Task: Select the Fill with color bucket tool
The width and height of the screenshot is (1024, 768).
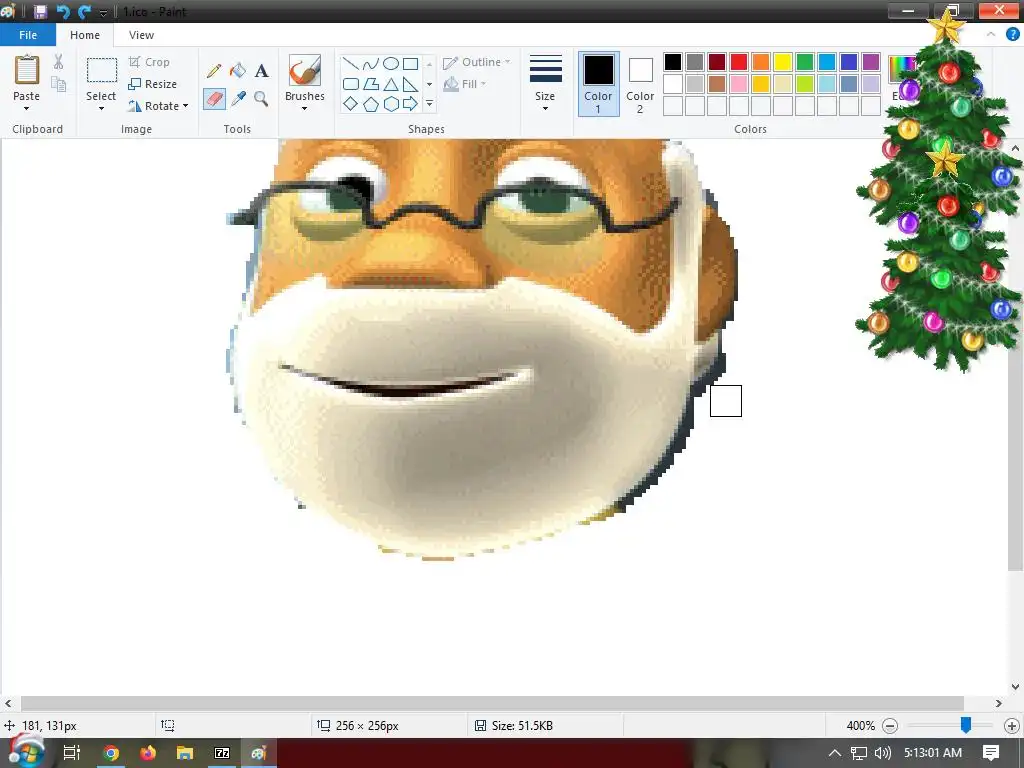Action: 238,70
